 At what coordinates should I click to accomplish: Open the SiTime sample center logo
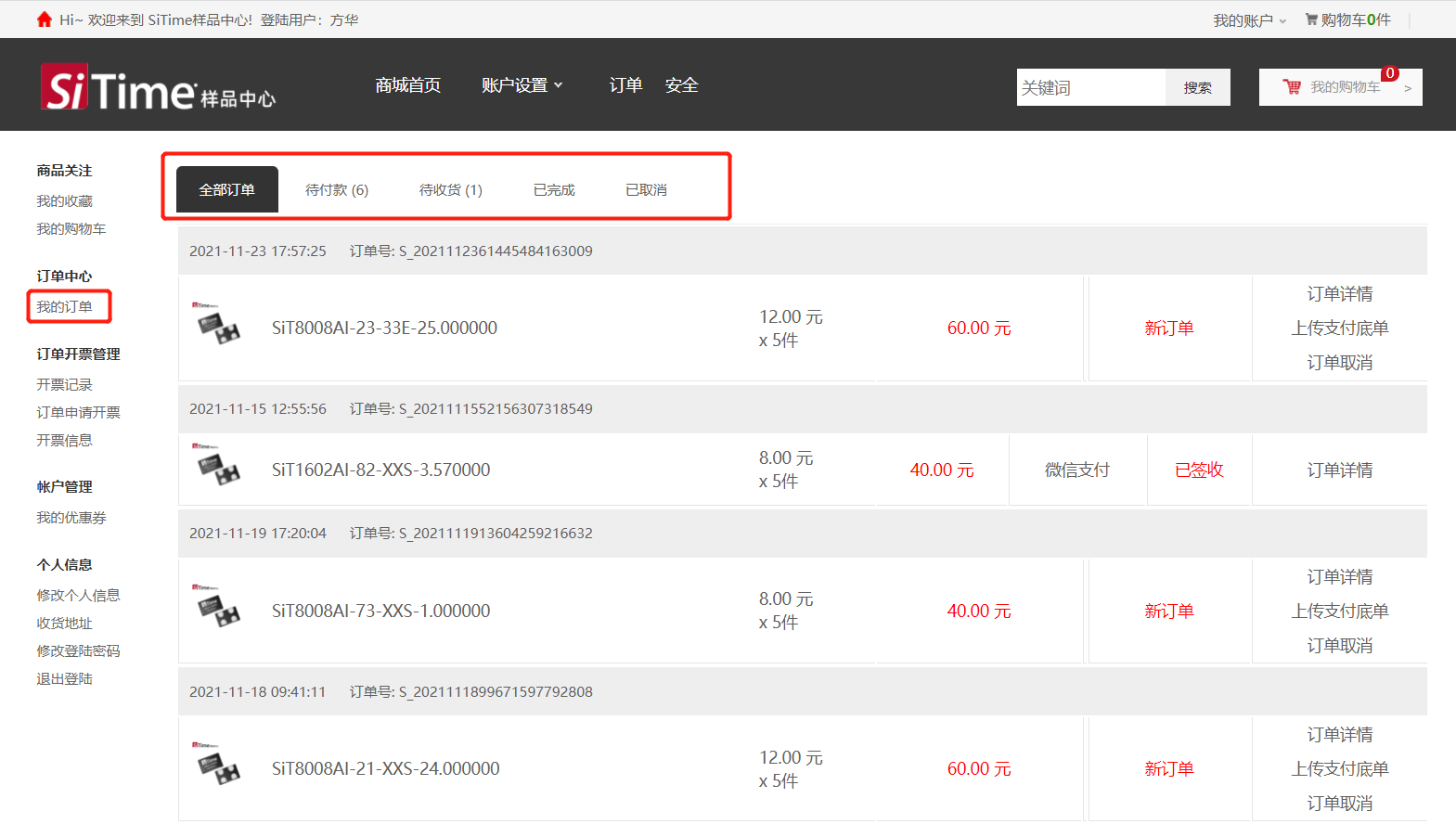click(158, 87)
